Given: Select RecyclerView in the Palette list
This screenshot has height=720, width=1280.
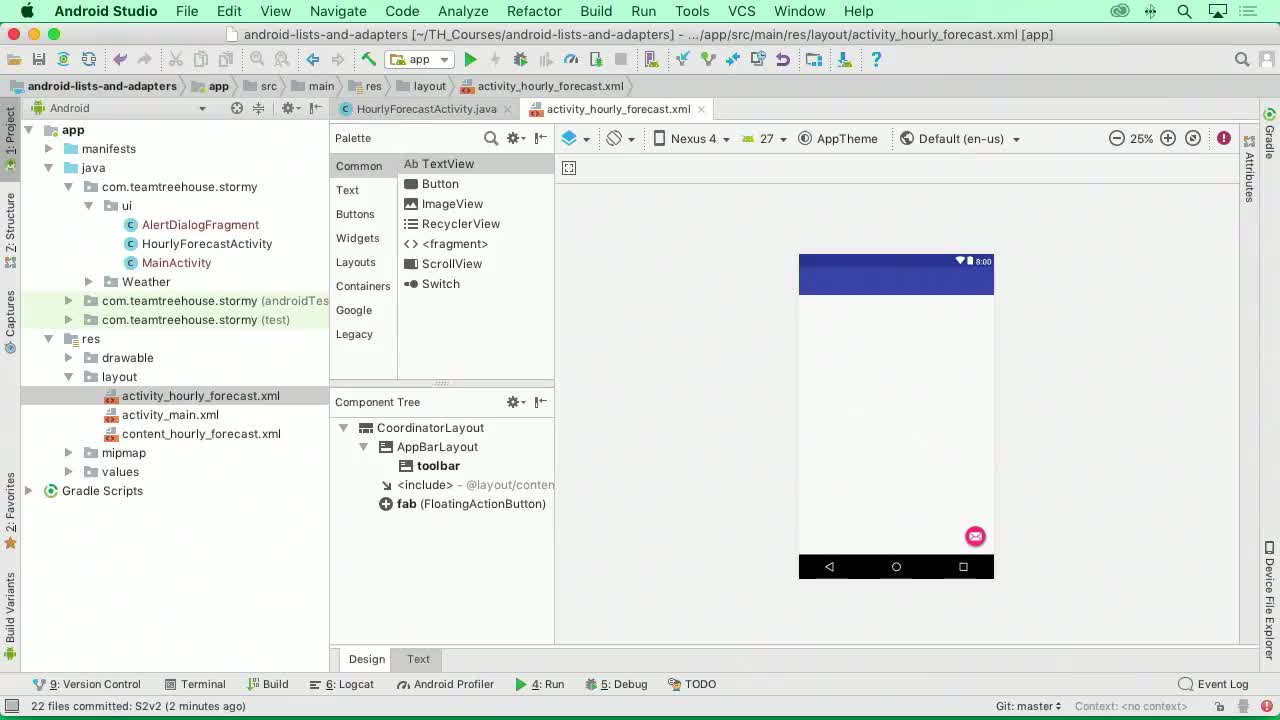Looking at the screenshot, I should (460, 224).
